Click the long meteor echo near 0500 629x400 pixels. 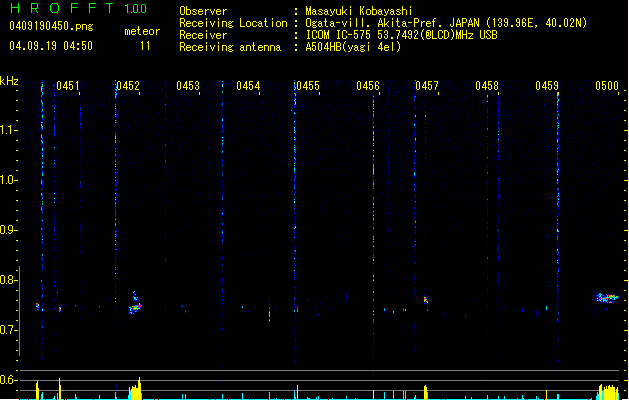[x=607, y=298]
